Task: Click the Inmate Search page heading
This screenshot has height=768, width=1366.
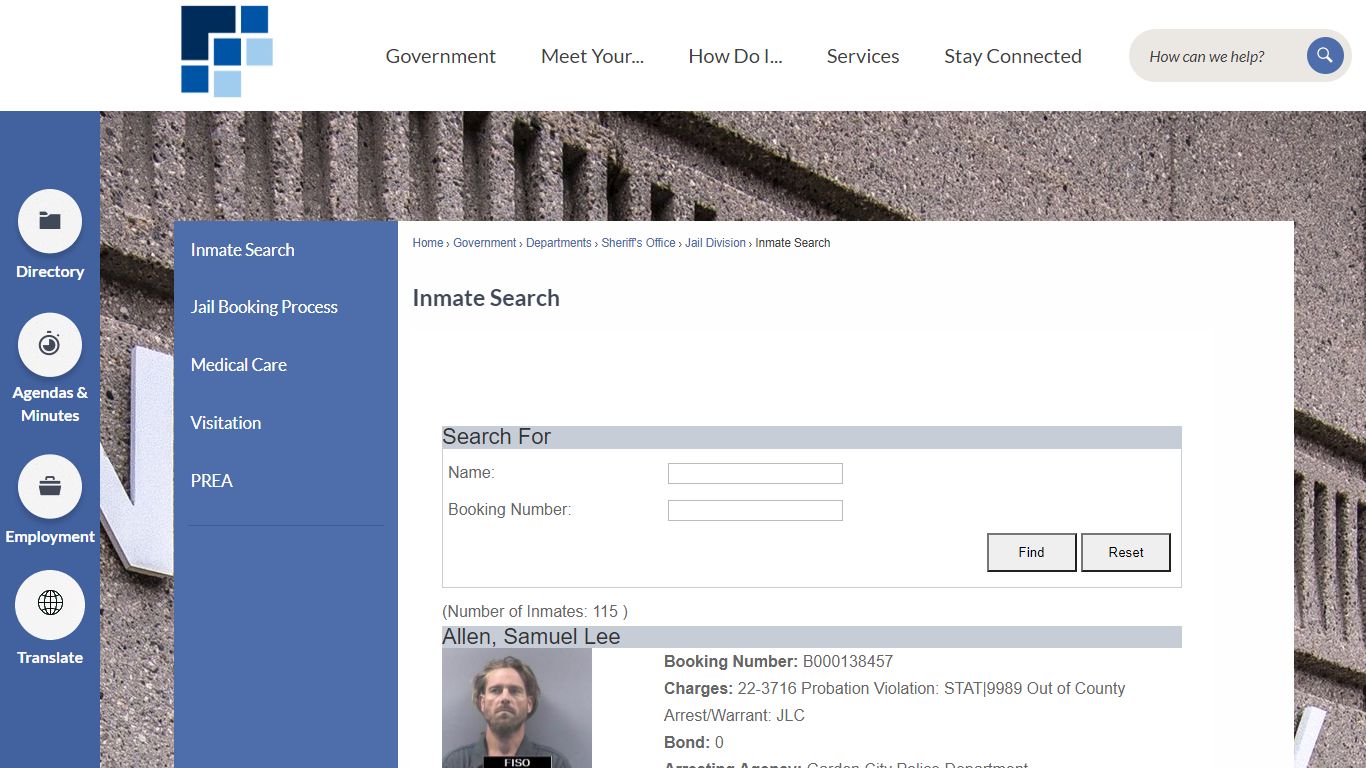Action: click(x=486, y=298)
